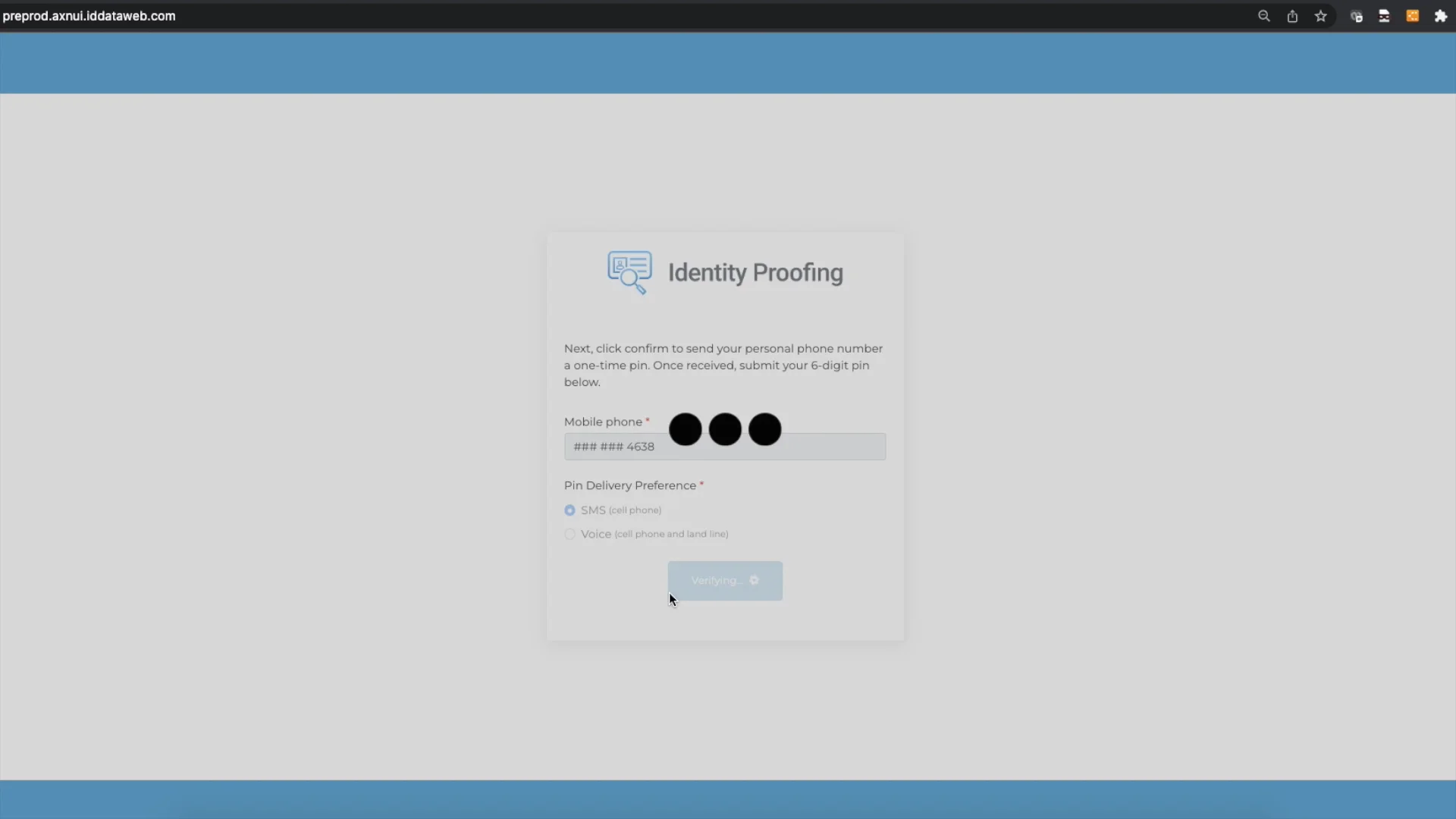
Task: Click the masked-face privacy extension icon
Action: (x=1383, y=16)
